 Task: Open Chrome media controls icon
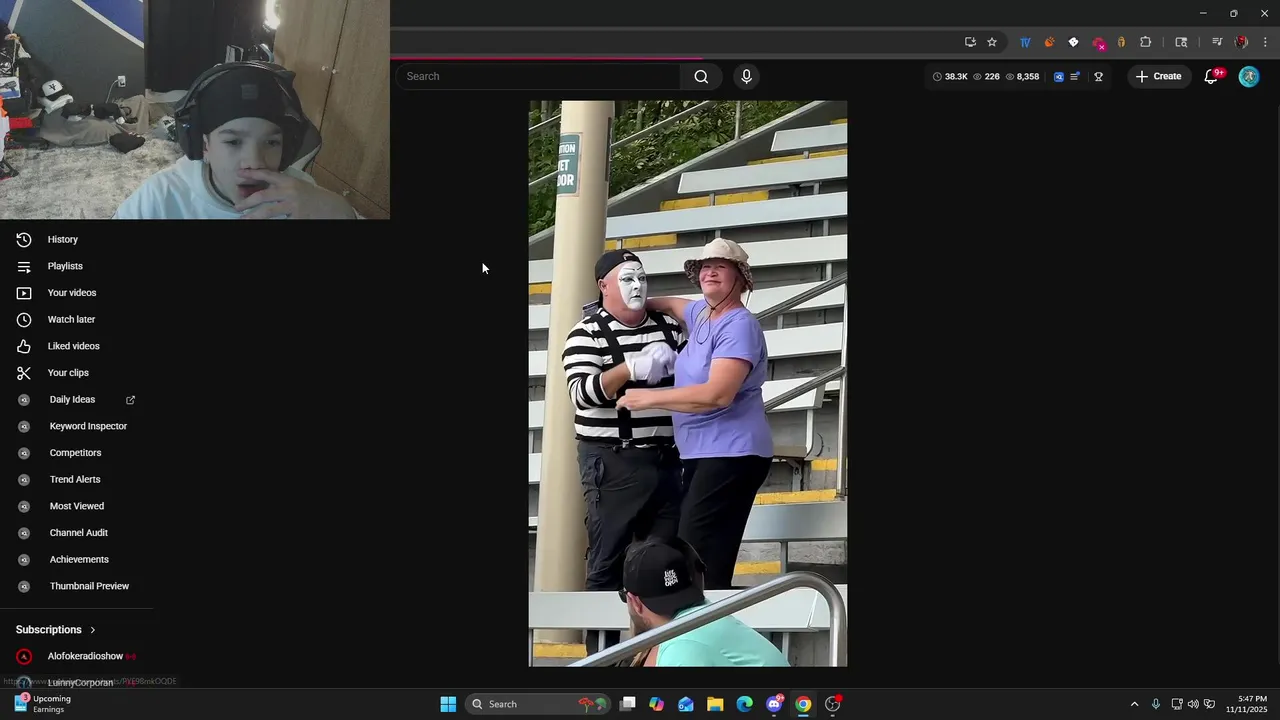pyautogui.click(x=1217, y=42)
